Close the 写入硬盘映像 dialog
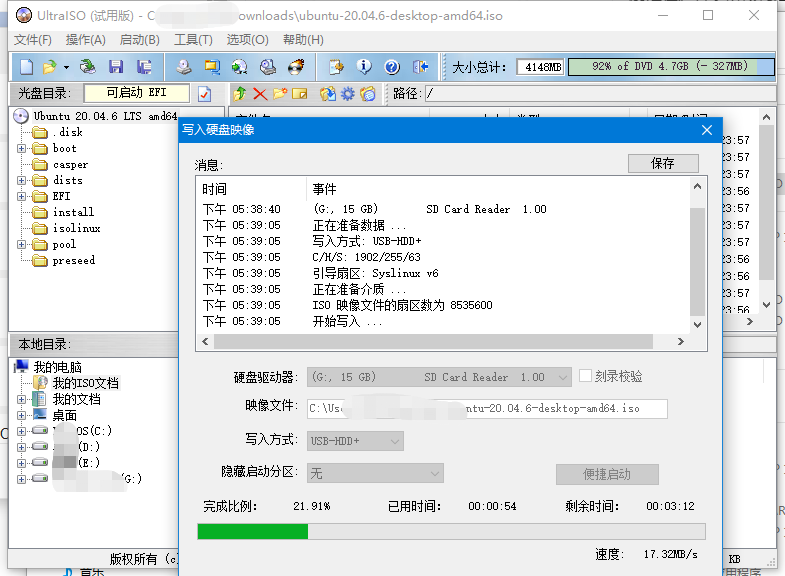Screen dimensions: 785x576 click(707, 130)
